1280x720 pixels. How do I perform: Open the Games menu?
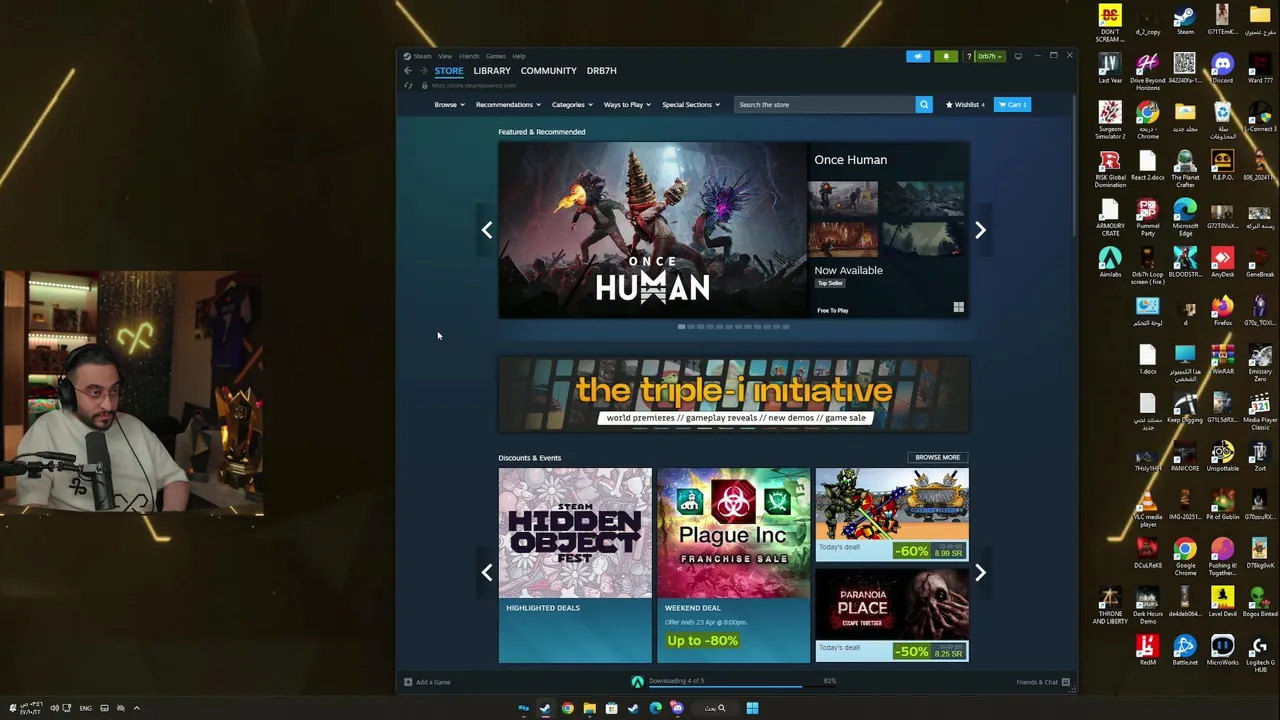496,56
